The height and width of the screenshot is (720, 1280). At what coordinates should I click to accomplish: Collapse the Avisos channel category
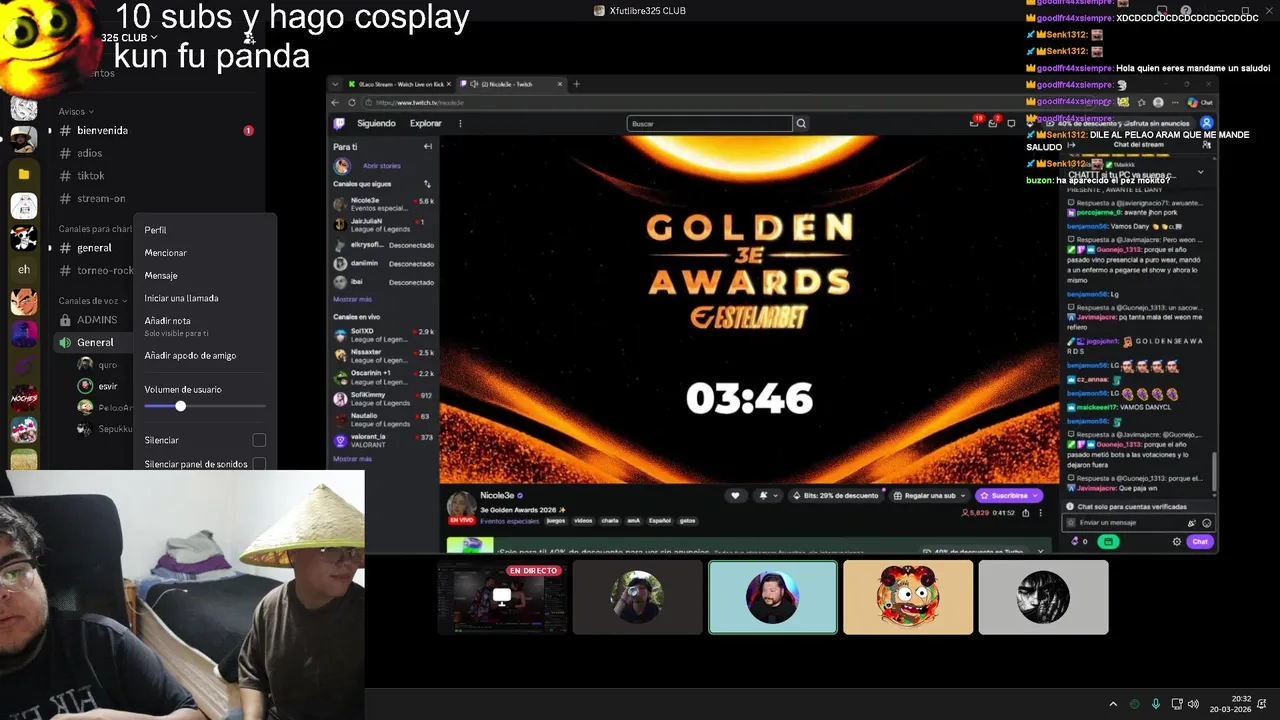tap(76, 111)
